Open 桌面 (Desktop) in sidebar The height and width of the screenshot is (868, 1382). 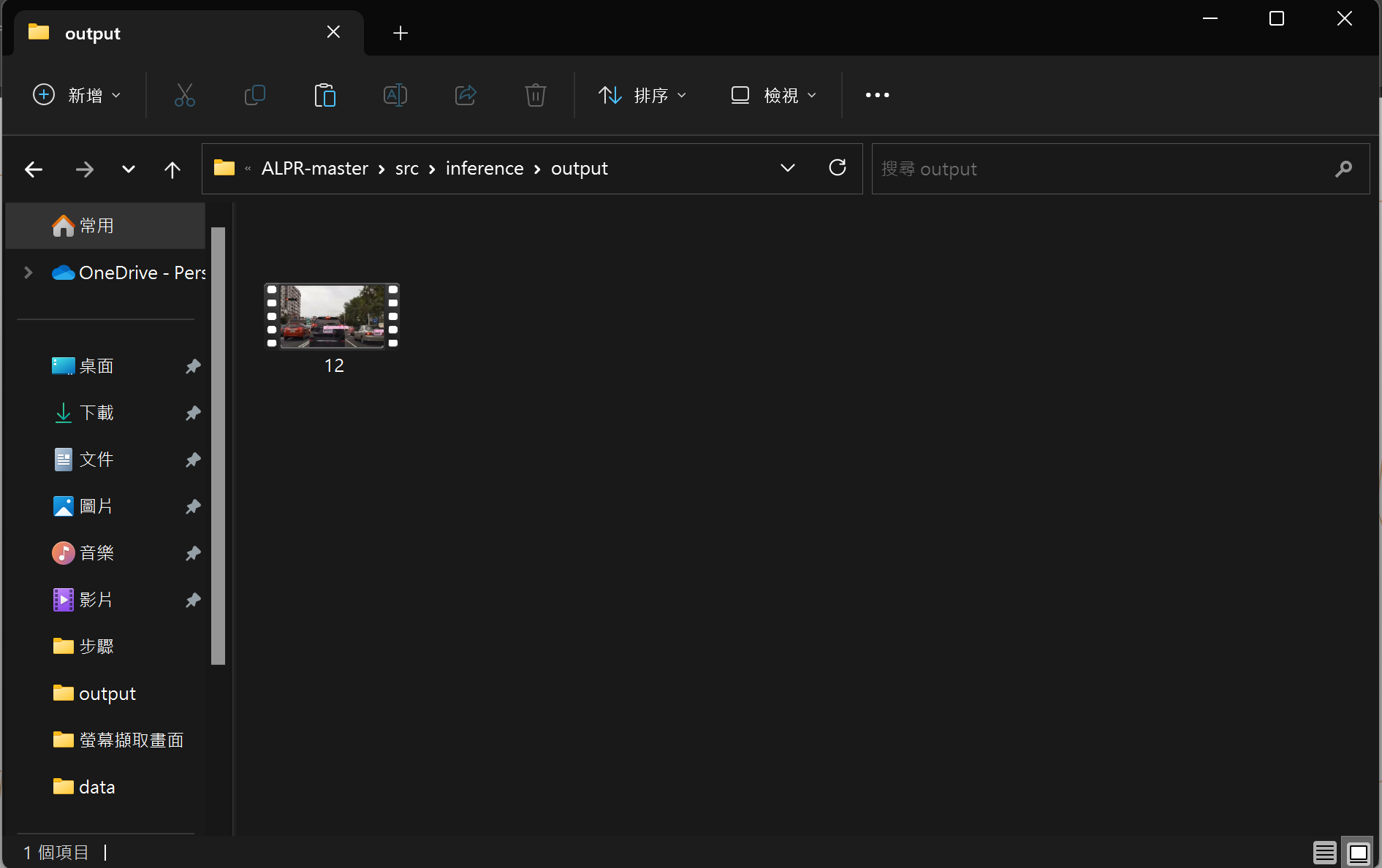105,366
